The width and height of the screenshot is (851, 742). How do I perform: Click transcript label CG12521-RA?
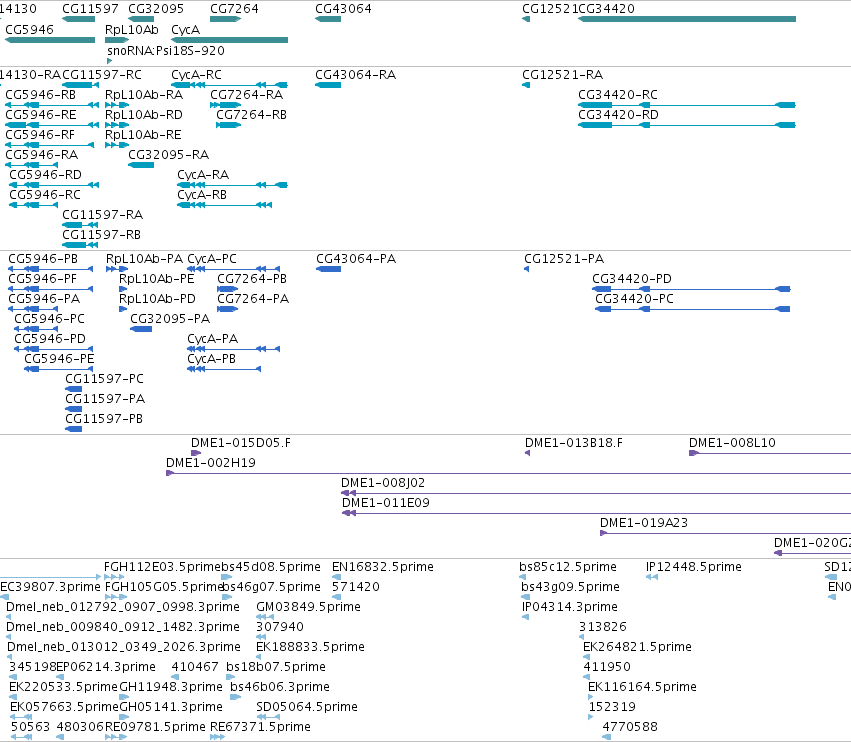562,74
